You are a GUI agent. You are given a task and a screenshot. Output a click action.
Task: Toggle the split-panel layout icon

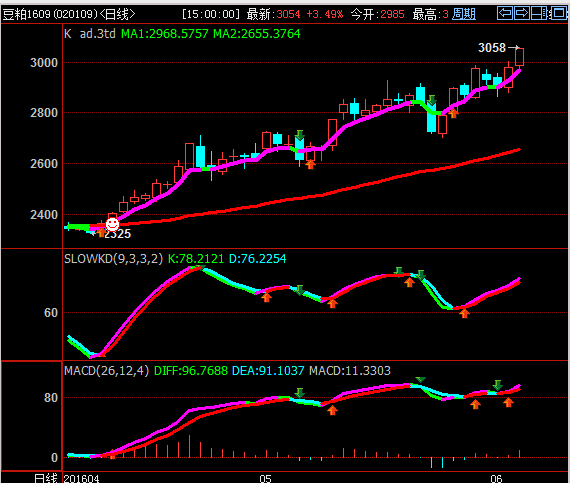(x=539, y=13)
